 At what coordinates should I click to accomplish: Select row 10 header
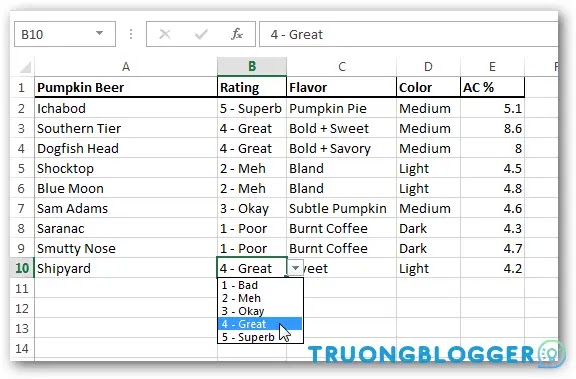click(22, 268)
